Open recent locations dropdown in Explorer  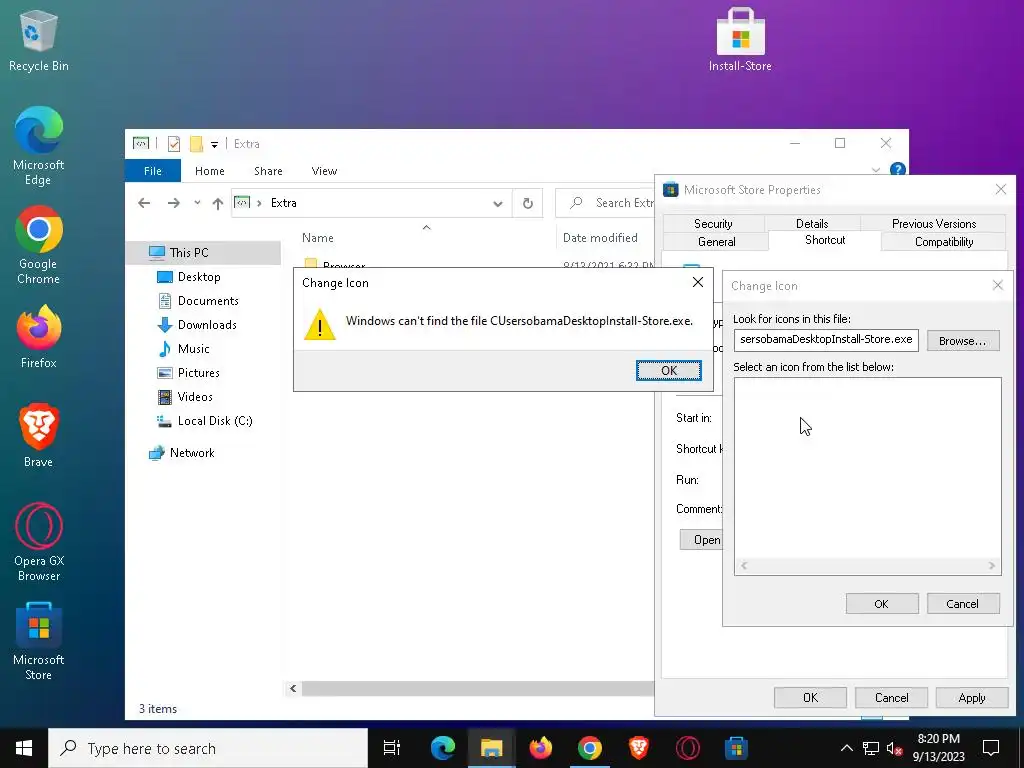(197, 203)
